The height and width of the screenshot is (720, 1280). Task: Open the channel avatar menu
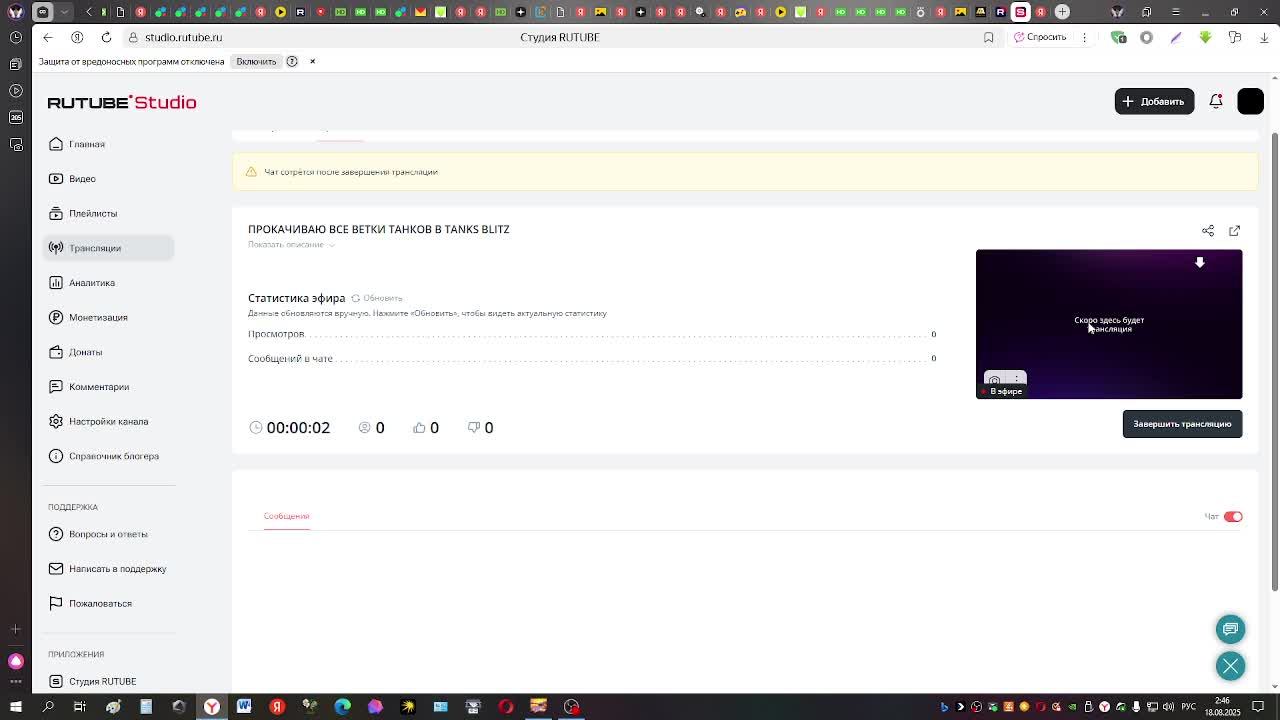pos(1250,101)
